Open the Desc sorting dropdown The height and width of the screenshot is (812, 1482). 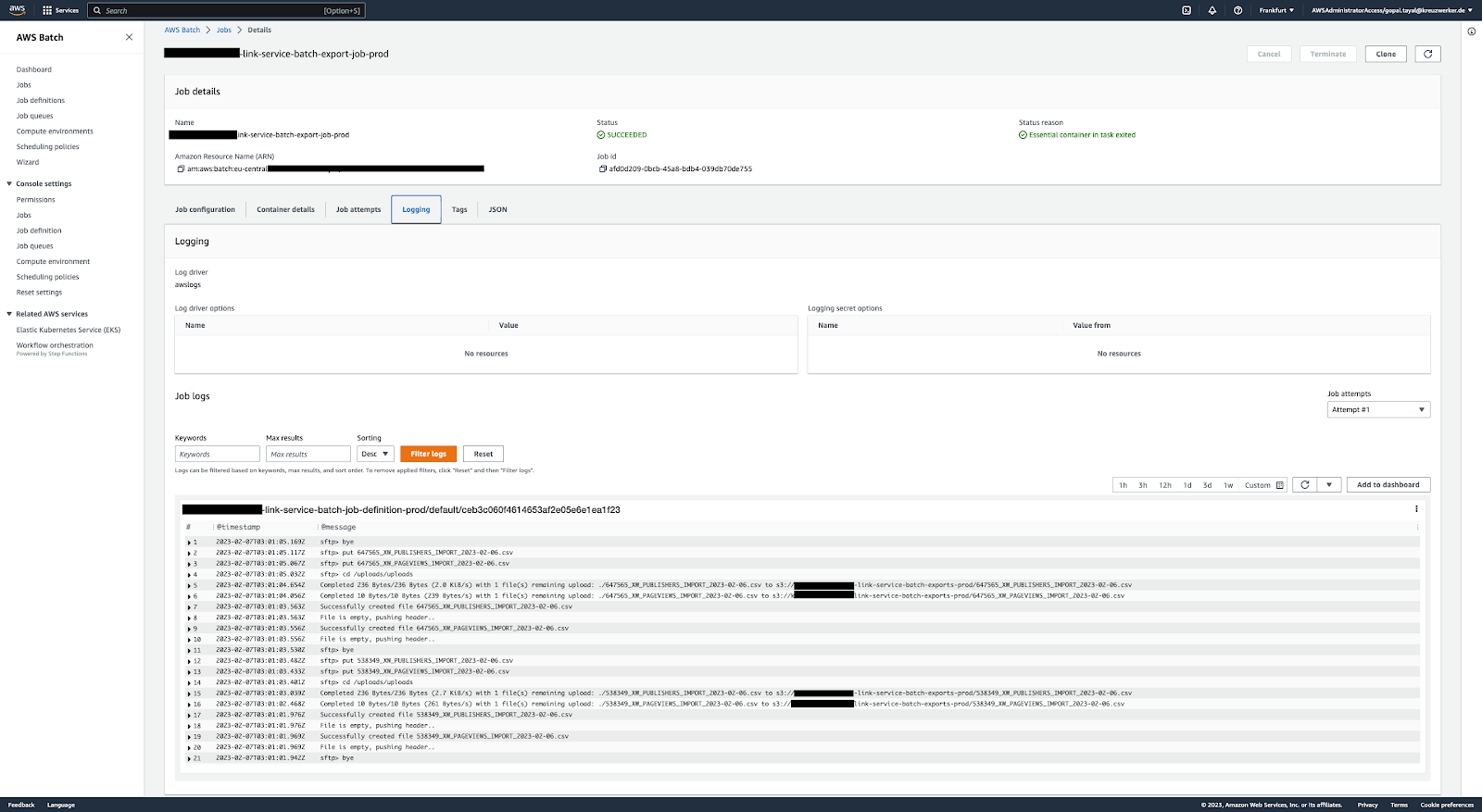click(375, 454)
